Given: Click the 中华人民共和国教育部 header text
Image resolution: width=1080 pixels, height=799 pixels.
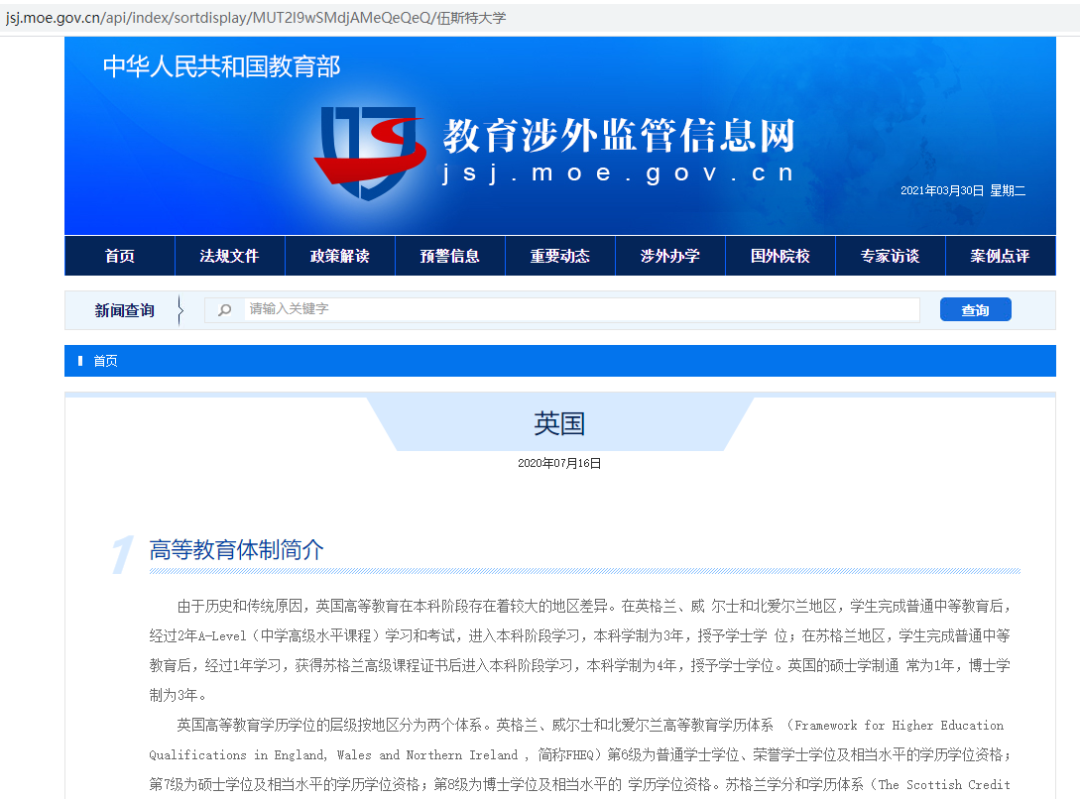Looking at the screenshot, I should click(x=222, y=67).
